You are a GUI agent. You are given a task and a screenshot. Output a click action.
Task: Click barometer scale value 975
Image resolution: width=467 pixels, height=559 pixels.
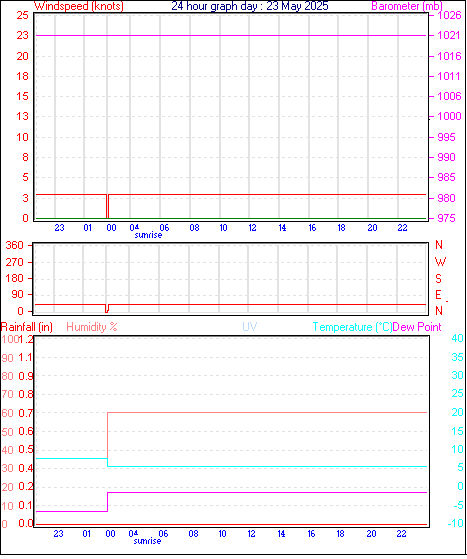click(x=446, y=218)
